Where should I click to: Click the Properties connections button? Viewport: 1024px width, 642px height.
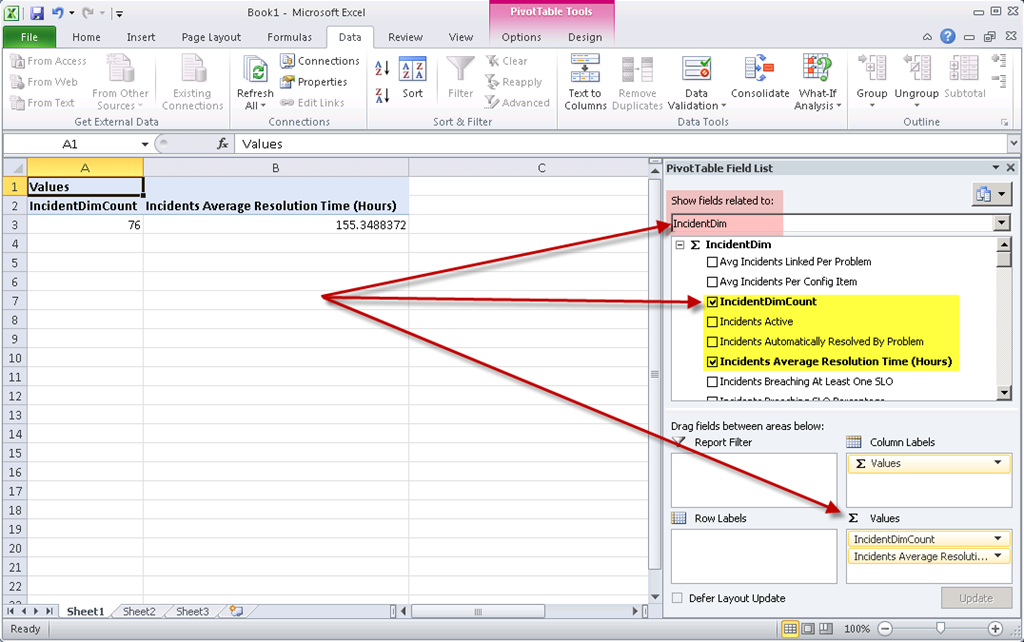click(321, 82)
